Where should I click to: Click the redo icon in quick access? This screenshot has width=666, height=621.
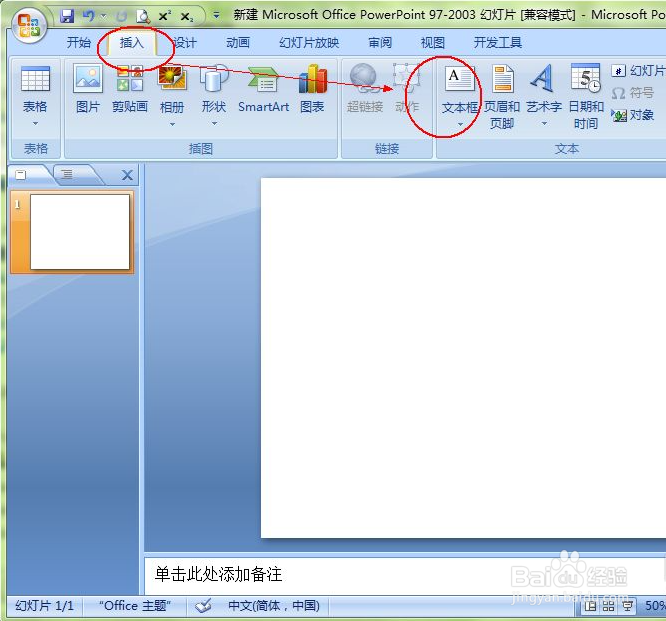(x=121, y=17)
